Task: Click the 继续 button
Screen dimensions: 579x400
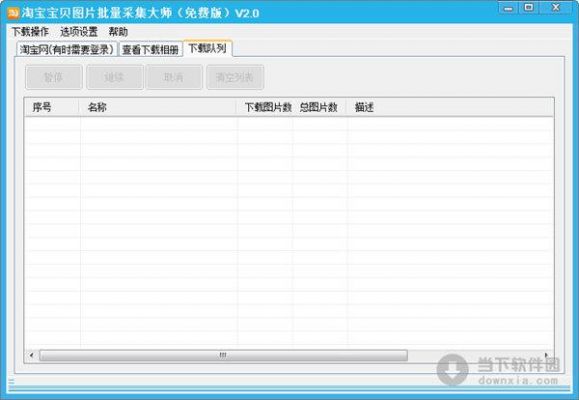Action: 114,77
